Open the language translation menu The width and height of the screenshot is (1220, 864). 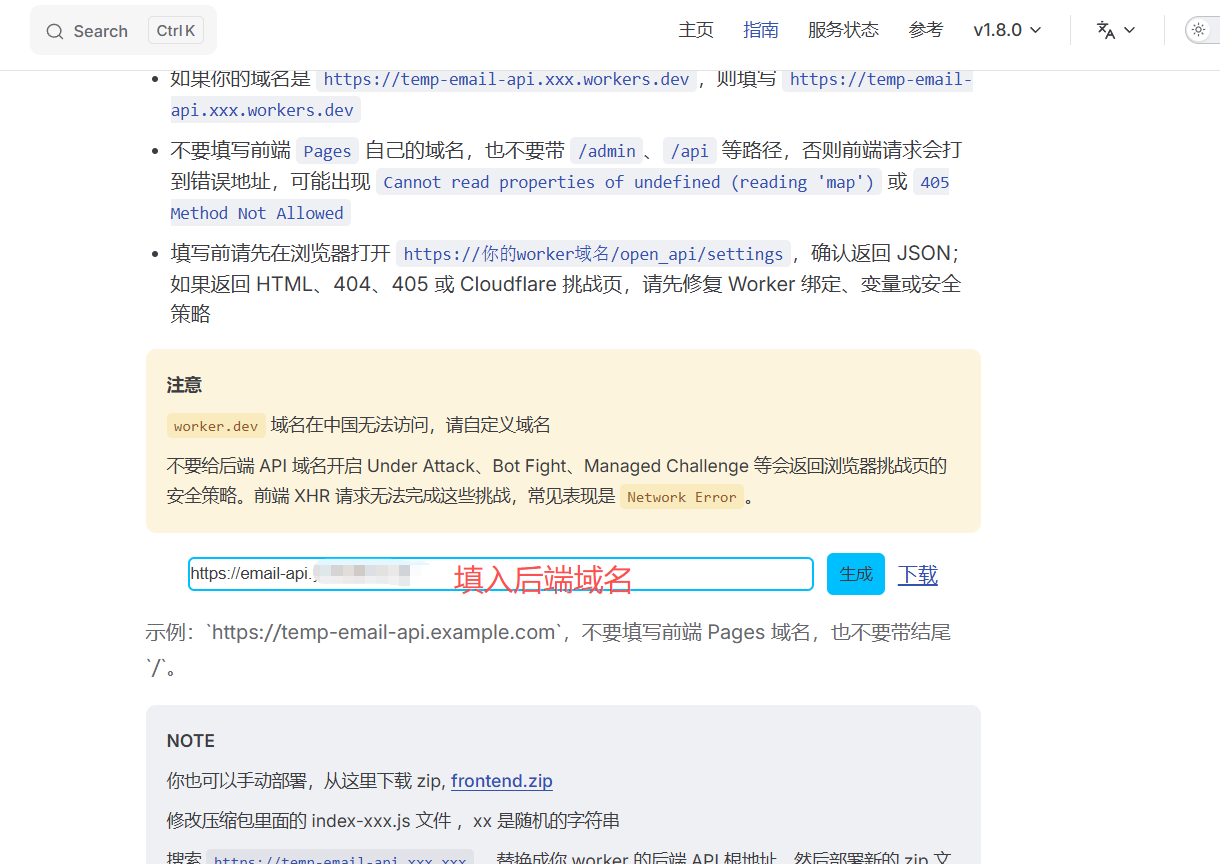[x=1116, y=30]
